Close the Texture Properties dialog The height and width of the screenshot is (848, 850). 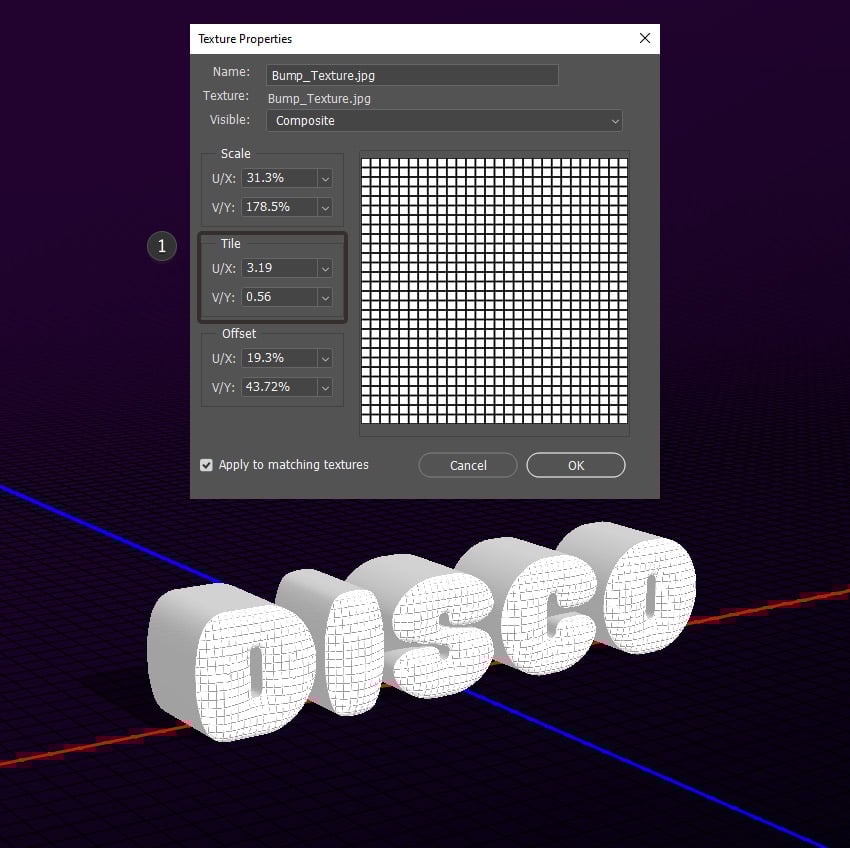click(x=645, y=38)
